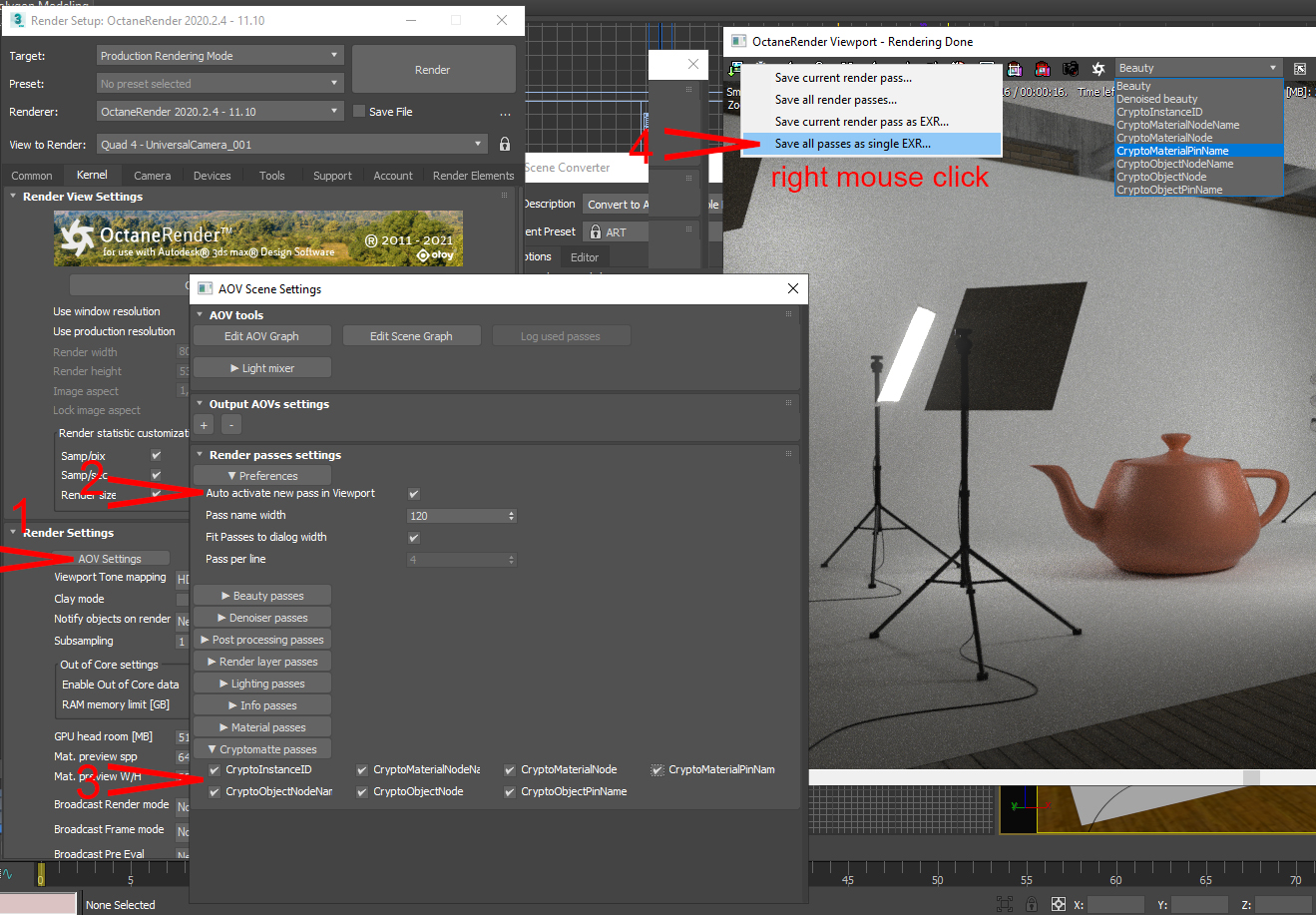Viewport: 1316px width, 915px height.
Task: Close the AOV Scene Settings window
Action: [793, 288]
